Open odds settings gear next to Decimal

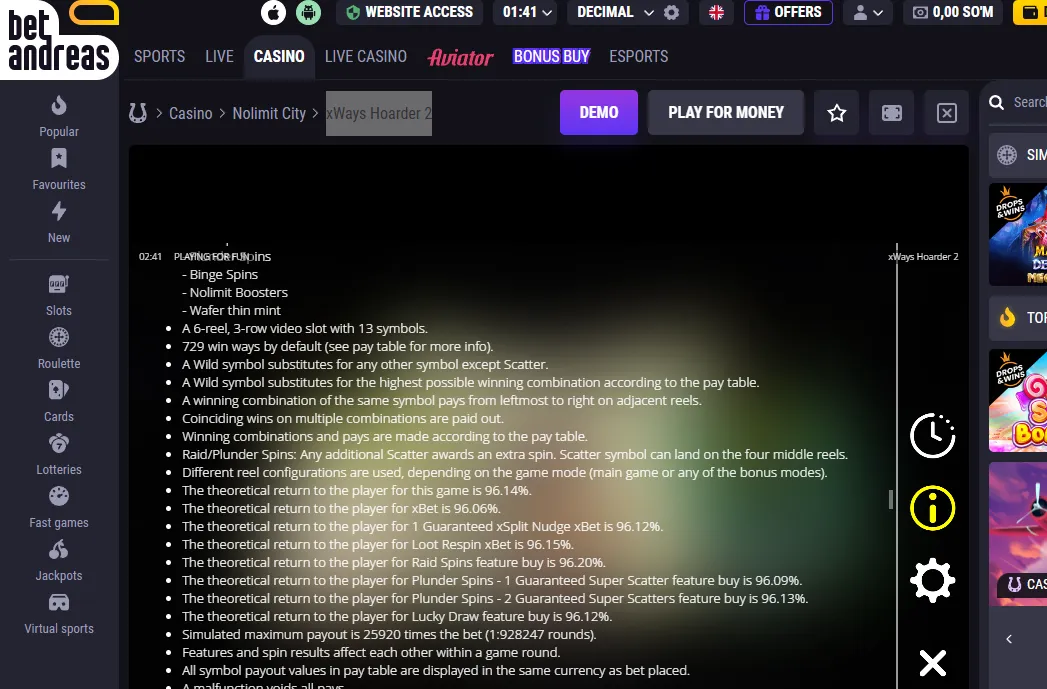pos(672,13)
